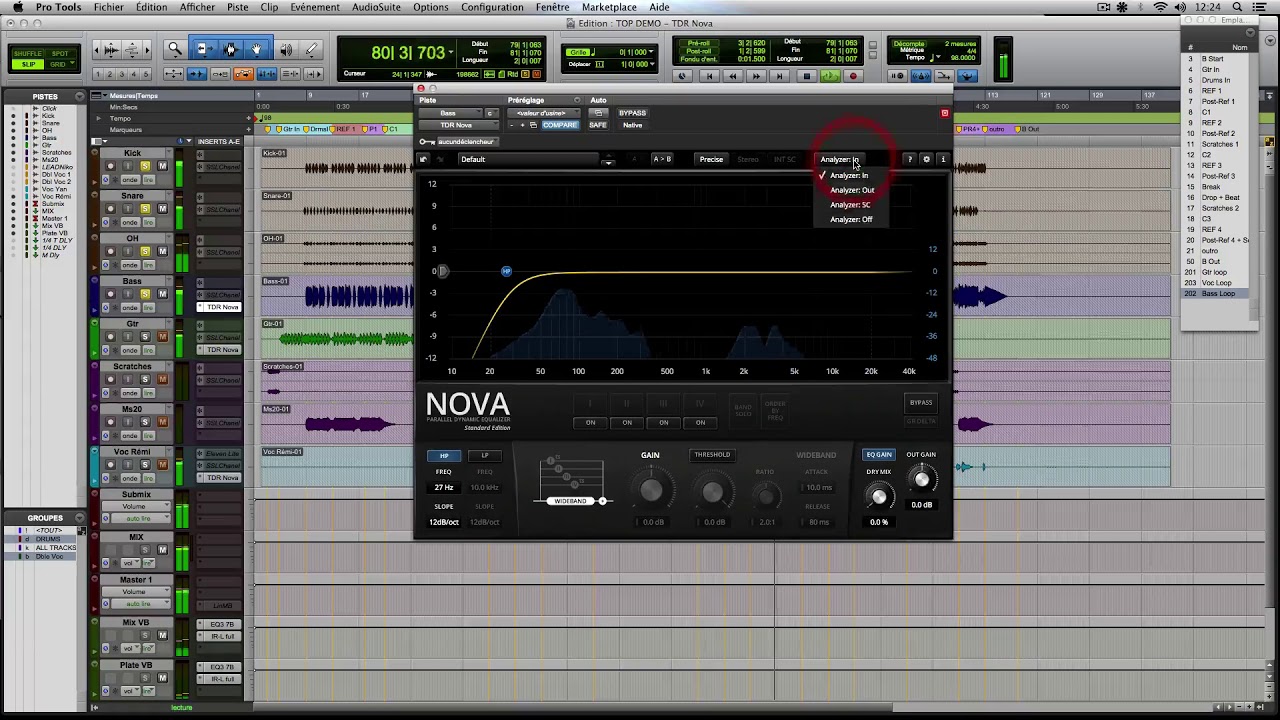Click the Rewind transport button
The width and height of the screenshot is (1280, 720).
(733, 76)
